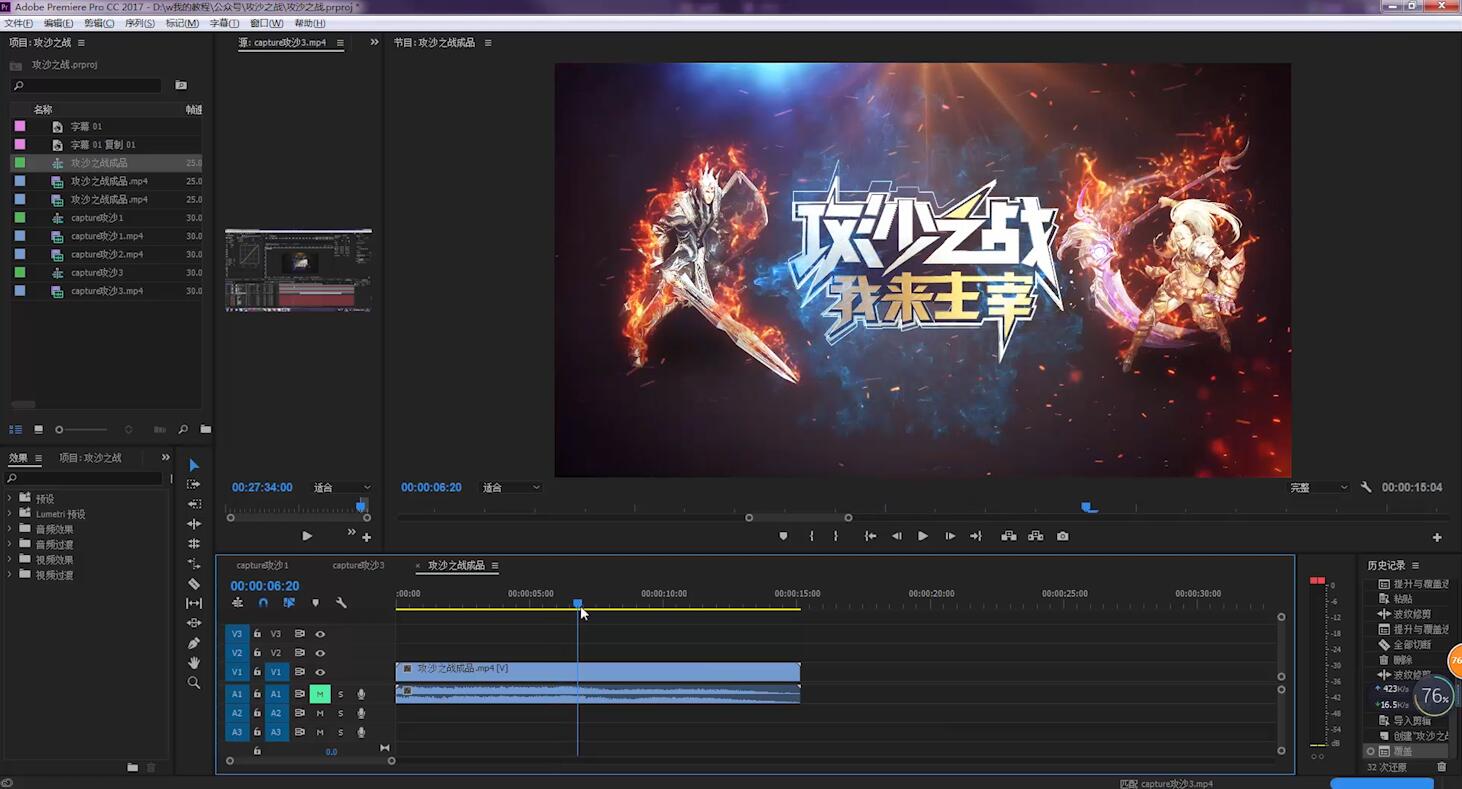
Task: Mute audio track A3
Action: pos(320,732)
